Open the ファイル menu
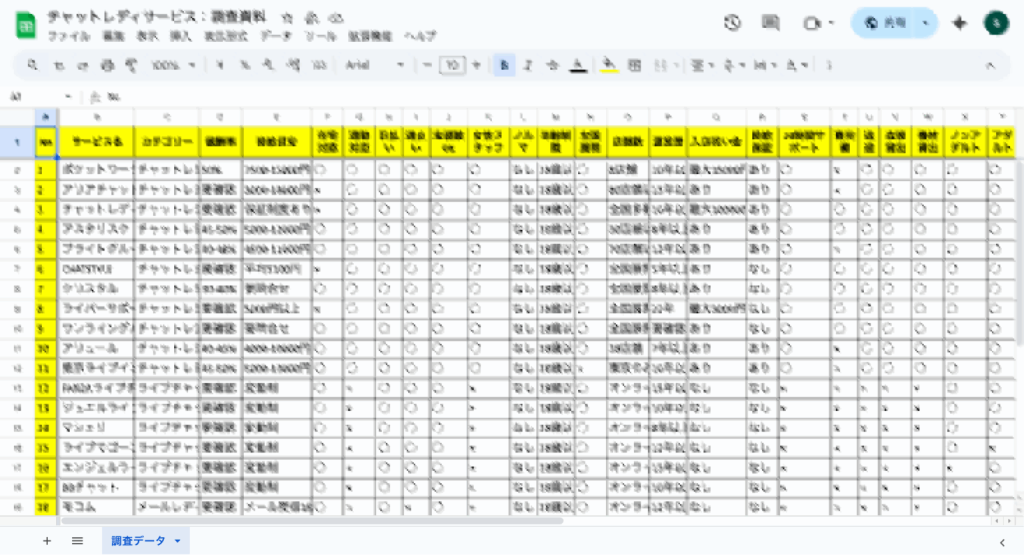Viewport: 1024px width, 555px height. click(x=69, y=37)
